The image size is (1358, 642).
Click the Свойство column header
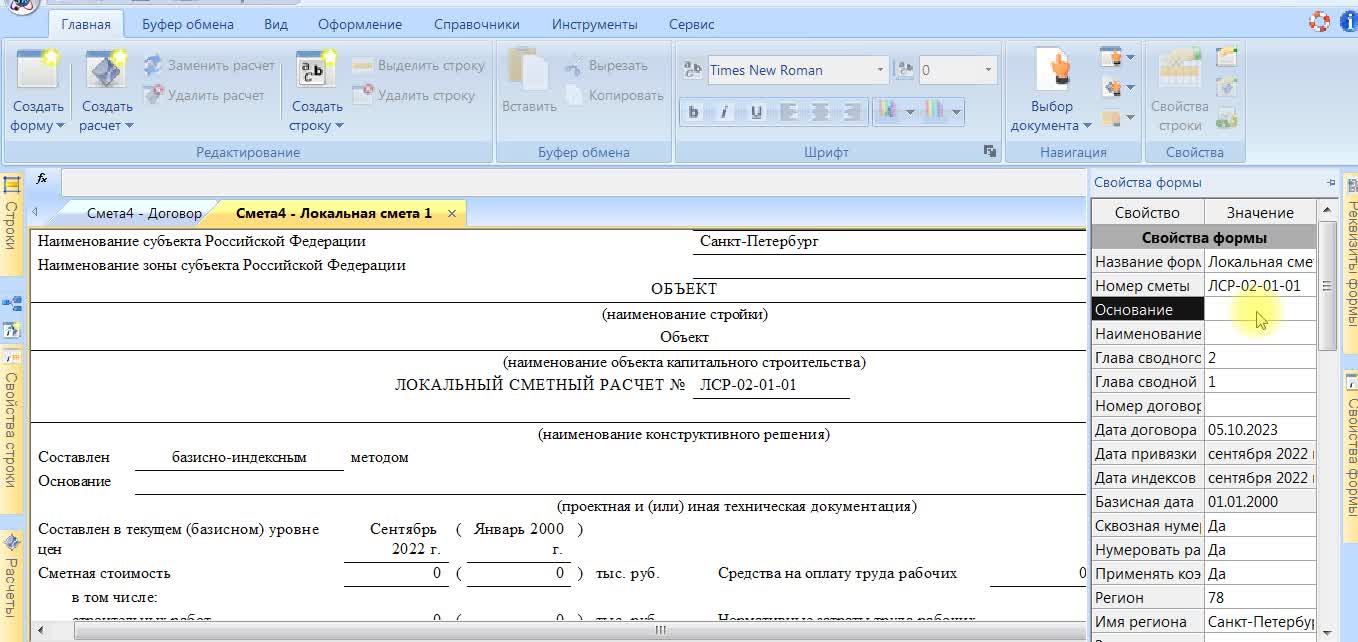pyautogui.click(x=1147, y=212)
